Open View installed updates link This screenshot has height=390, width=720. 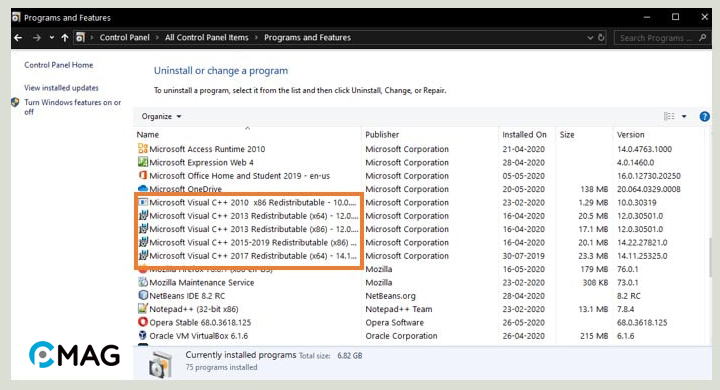[61, 88]
